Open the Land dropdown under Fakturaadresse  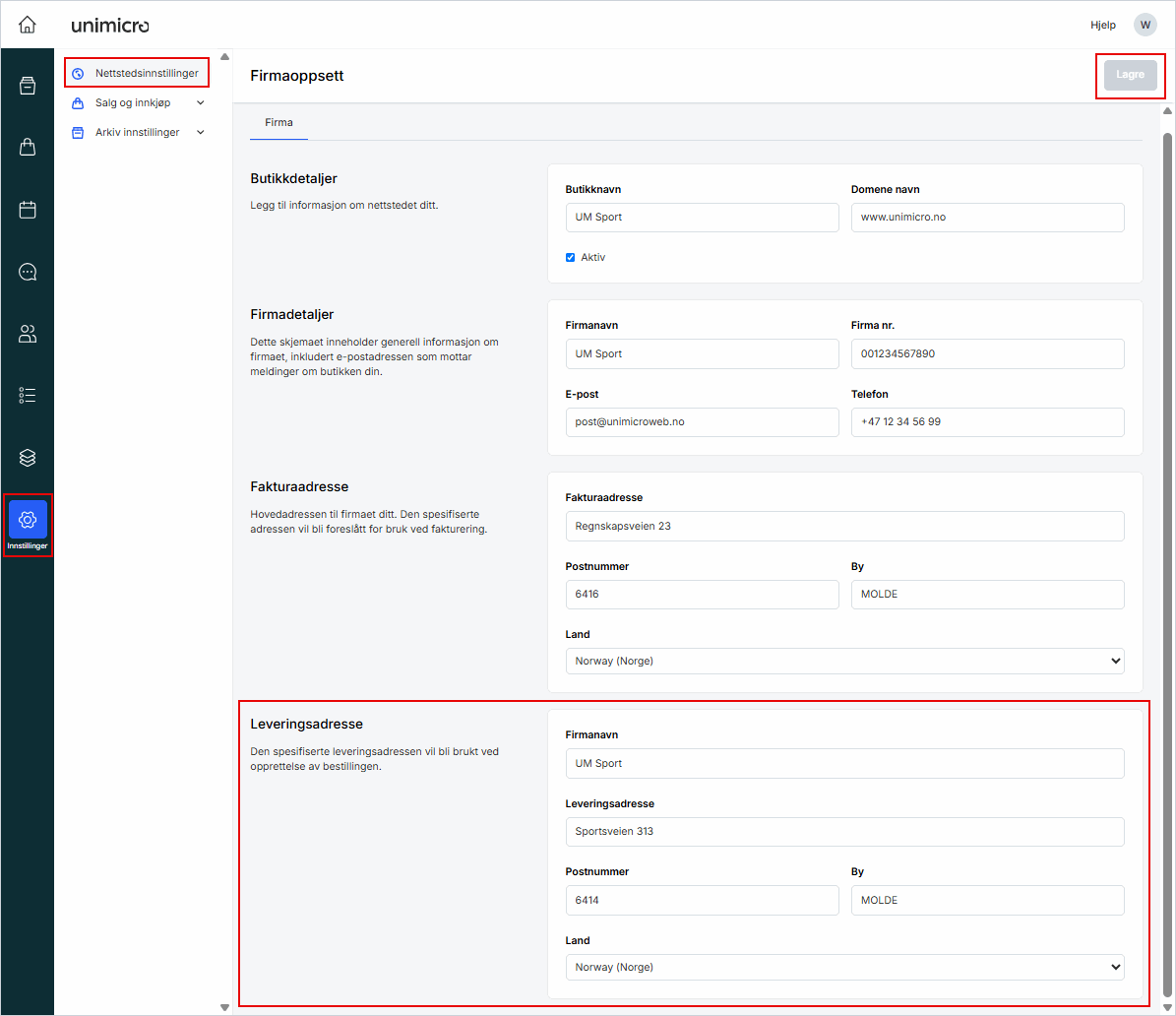coord(844,661)
